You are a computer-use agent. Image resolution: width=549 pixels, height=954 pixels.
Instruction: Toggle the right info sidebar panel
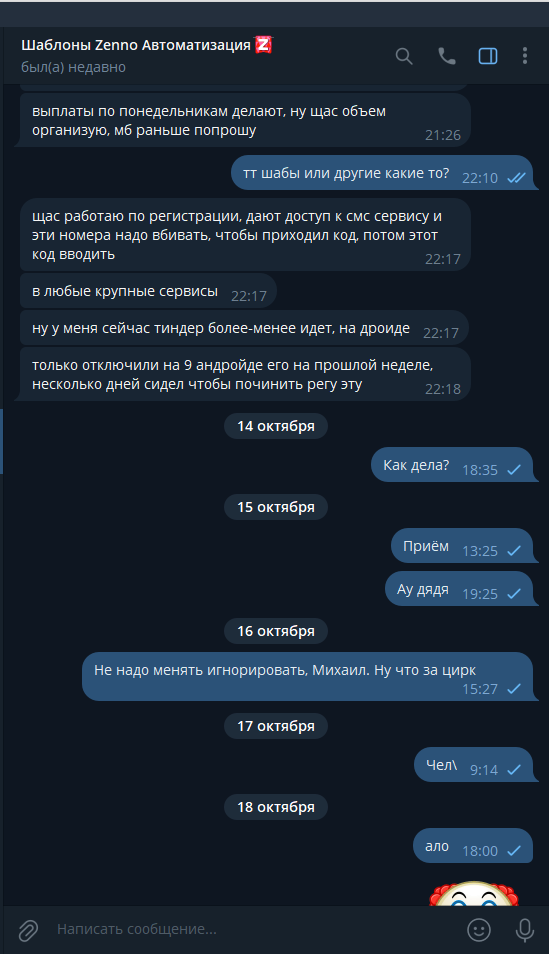(x=488, y=56)
